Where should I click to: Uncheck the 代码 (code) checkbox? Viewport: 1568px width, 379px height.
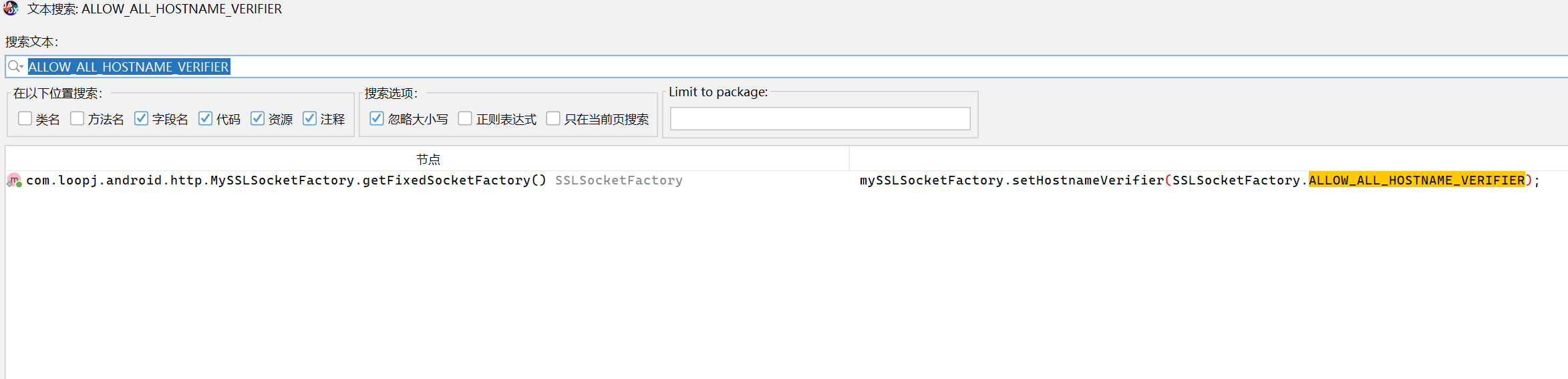coord(206,119)
